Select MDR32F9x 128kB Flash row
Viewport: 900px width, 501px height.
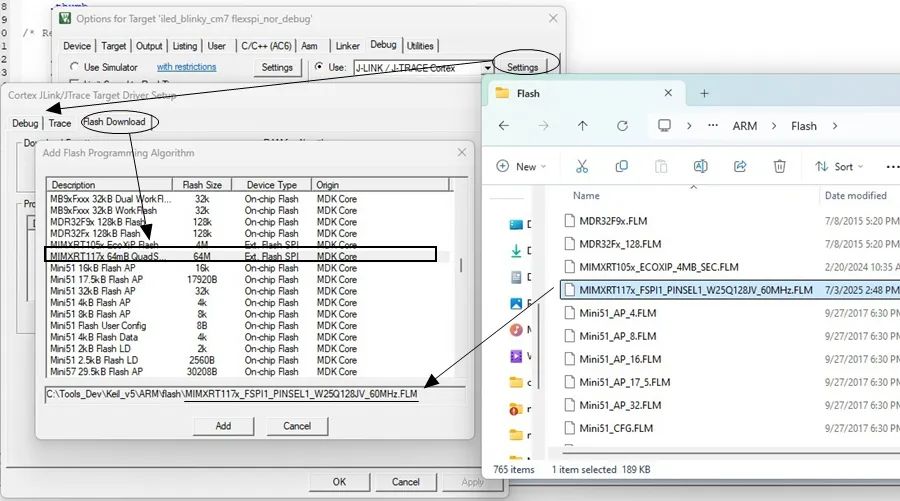coord(247,222)
